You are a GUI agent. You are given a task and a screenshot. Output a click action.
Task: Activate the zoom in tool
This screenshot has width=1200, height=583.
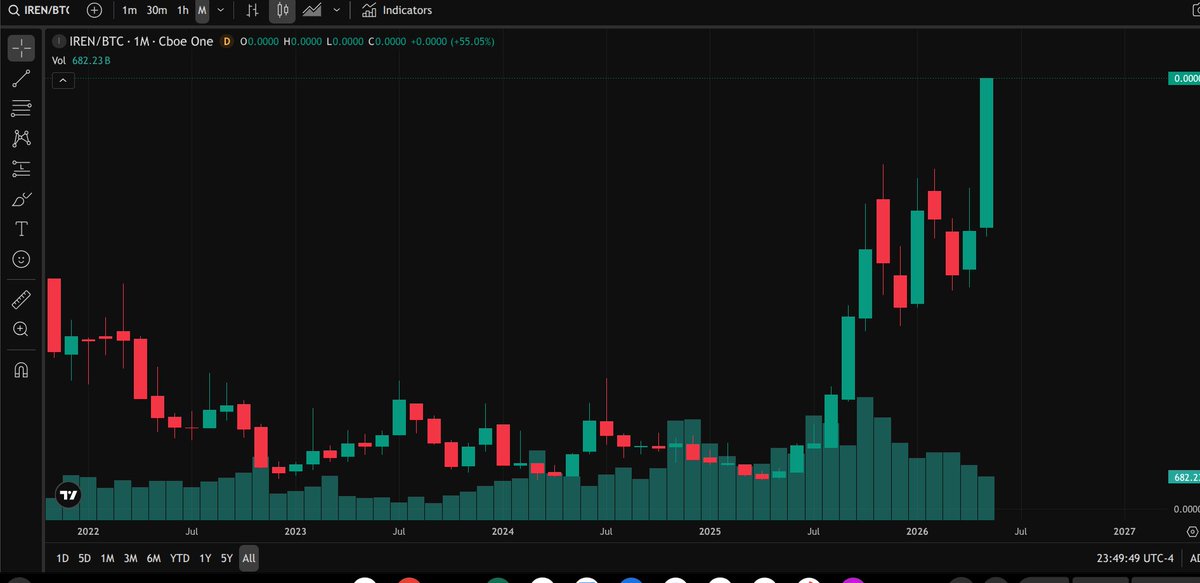click(21, 329)
